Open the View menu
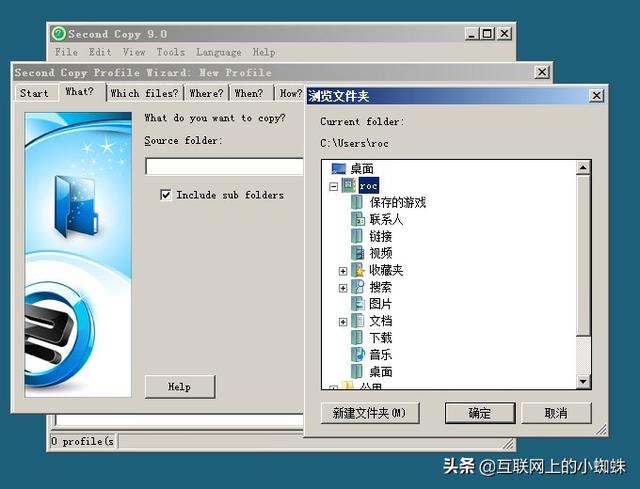The width and height of the screenshot is (640, 489). click(134, 52)
